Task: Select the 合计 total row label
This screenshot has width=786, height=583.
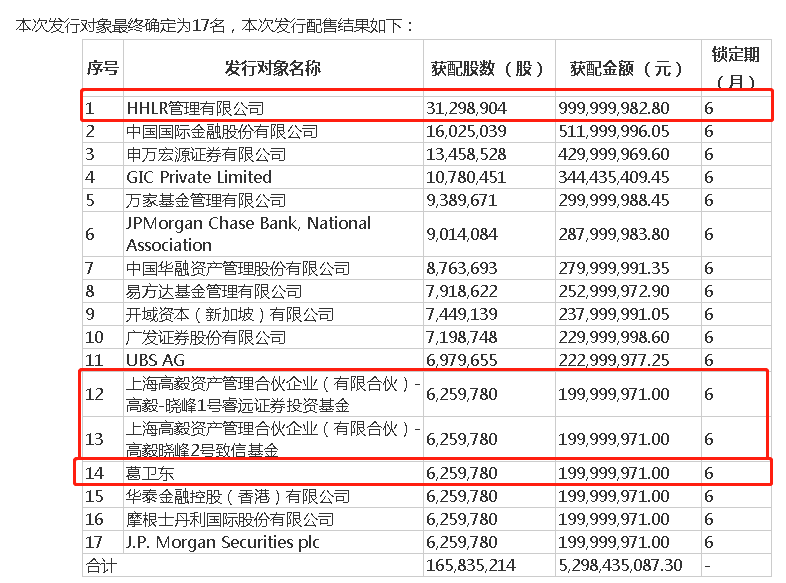Action: [102, 566]
